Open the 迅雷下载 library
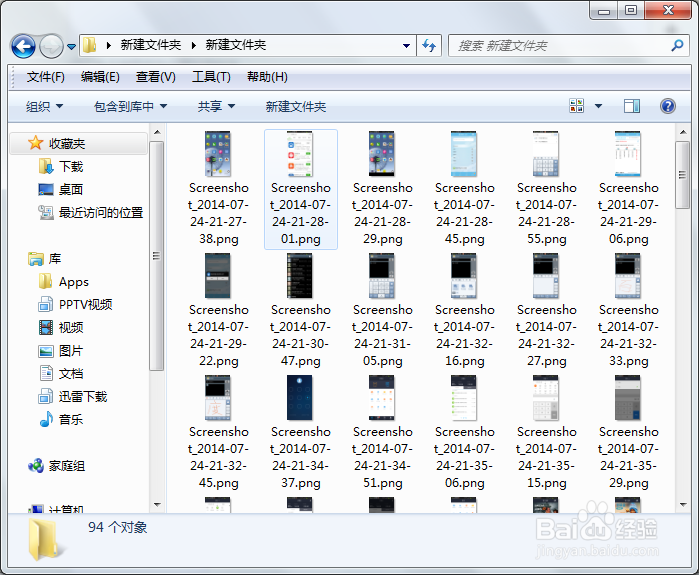699x575 pixels. [x=73, y=396]
